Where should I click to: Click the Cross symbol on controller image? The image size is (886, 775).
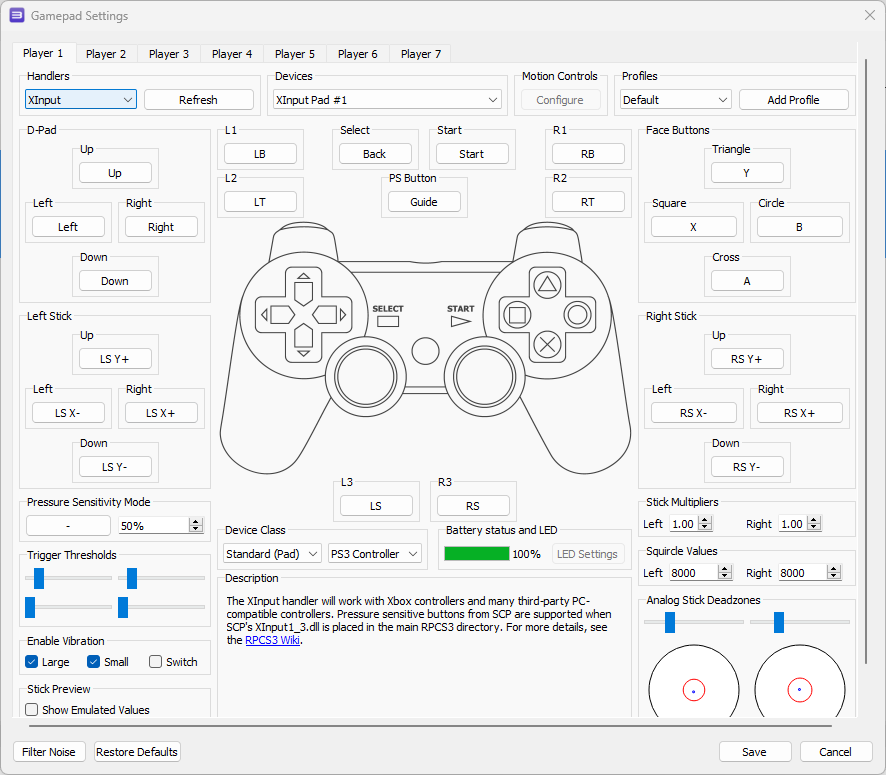click(547, 345)
